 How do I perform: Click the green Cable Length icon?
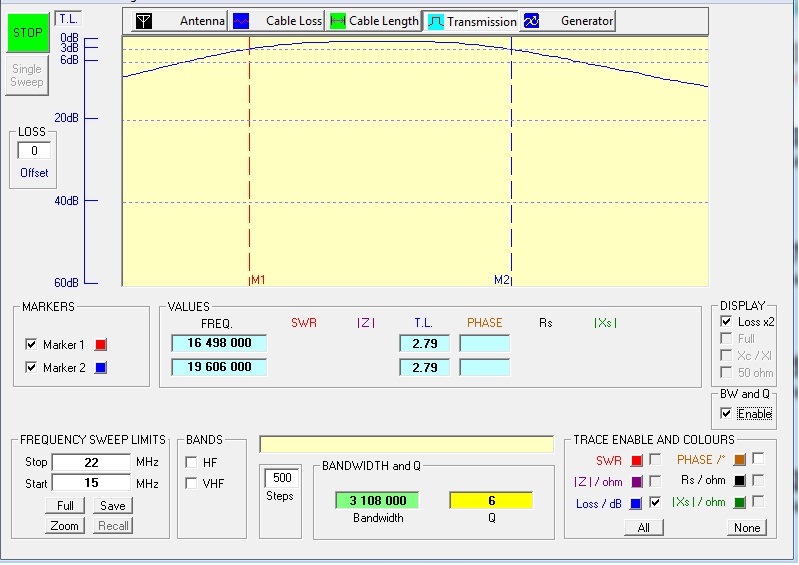coord(338,21)
